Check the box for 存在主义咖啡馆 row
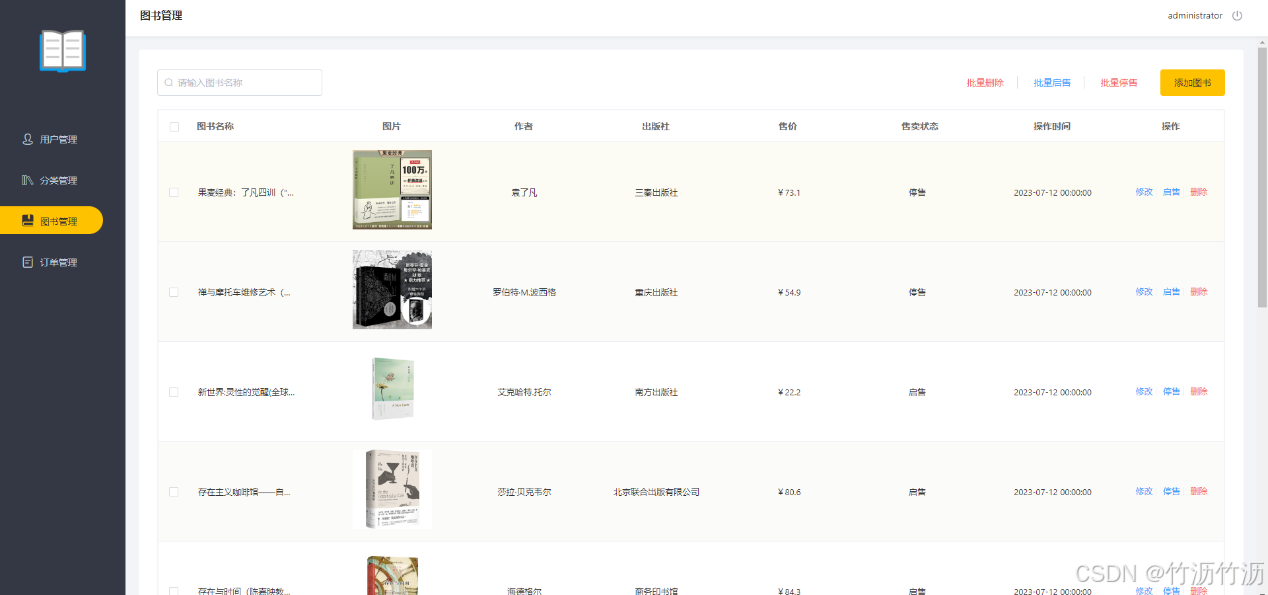The width and height of the screenshot is (1268, 595). coord(174,492)
